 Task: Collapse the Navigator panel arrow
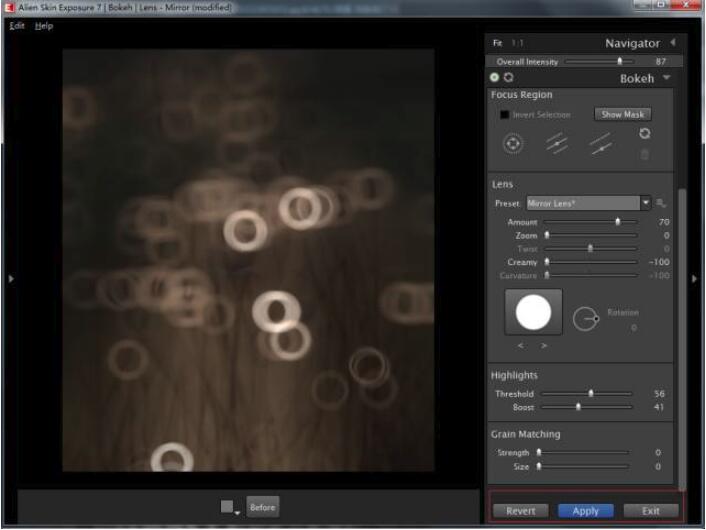672,43
